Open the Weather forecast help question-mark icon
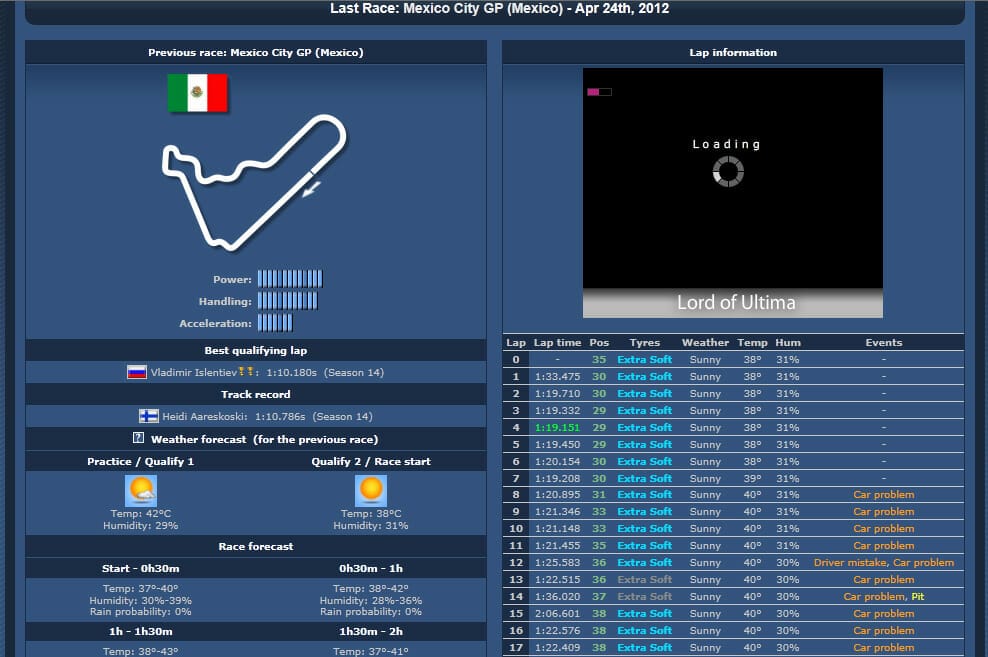The height and width of the screenshot is (657, 988). tap(139, 439)
